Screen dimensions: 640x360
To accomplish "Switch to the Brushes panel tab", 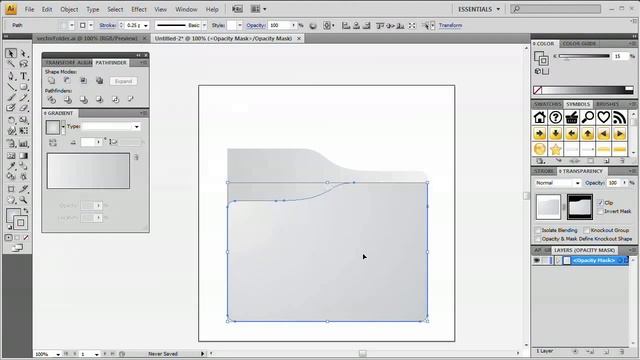I will pyautogui.click(x=607, y=104).
